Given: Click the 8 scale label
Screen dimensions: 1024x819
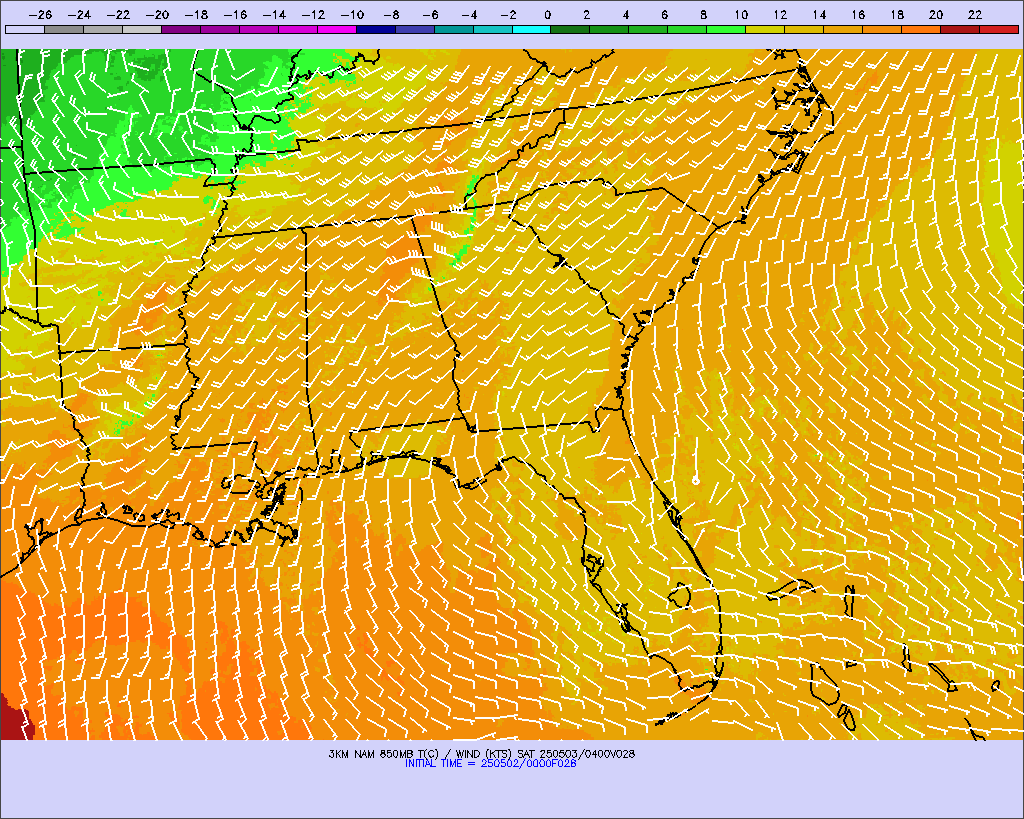Looking at the screenshot, I should pos(703,15).
